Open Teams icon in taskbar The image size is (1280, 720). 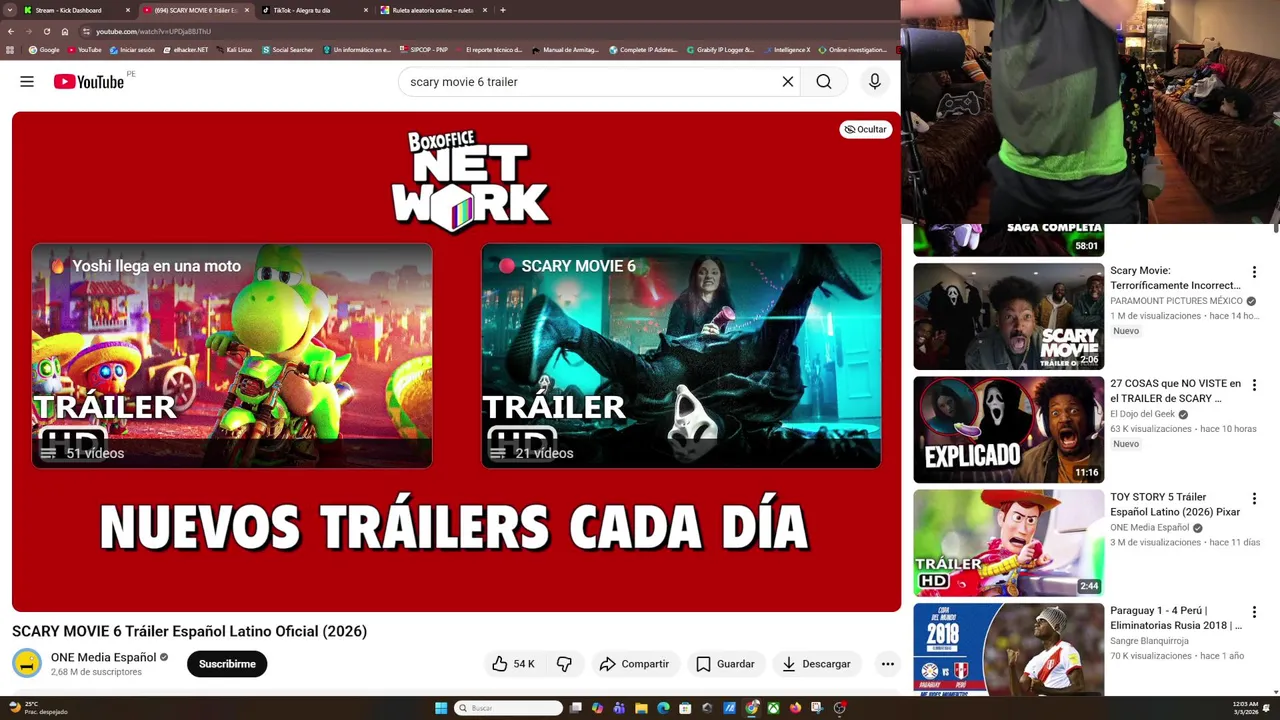coord(619,708)
